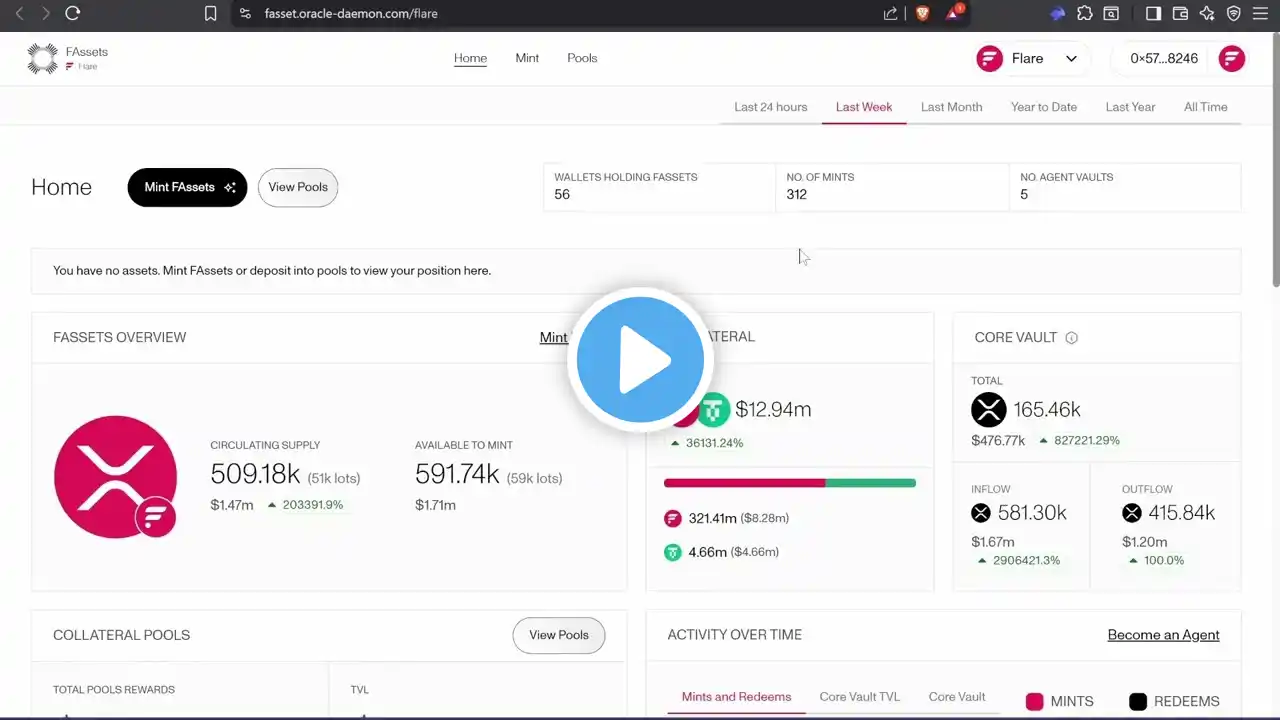Image resolution: width=1280 pixels, height=720 pixels.
Task: Open the 0×57...8246 wallet account menu
Action: (x=1180, y=58)
